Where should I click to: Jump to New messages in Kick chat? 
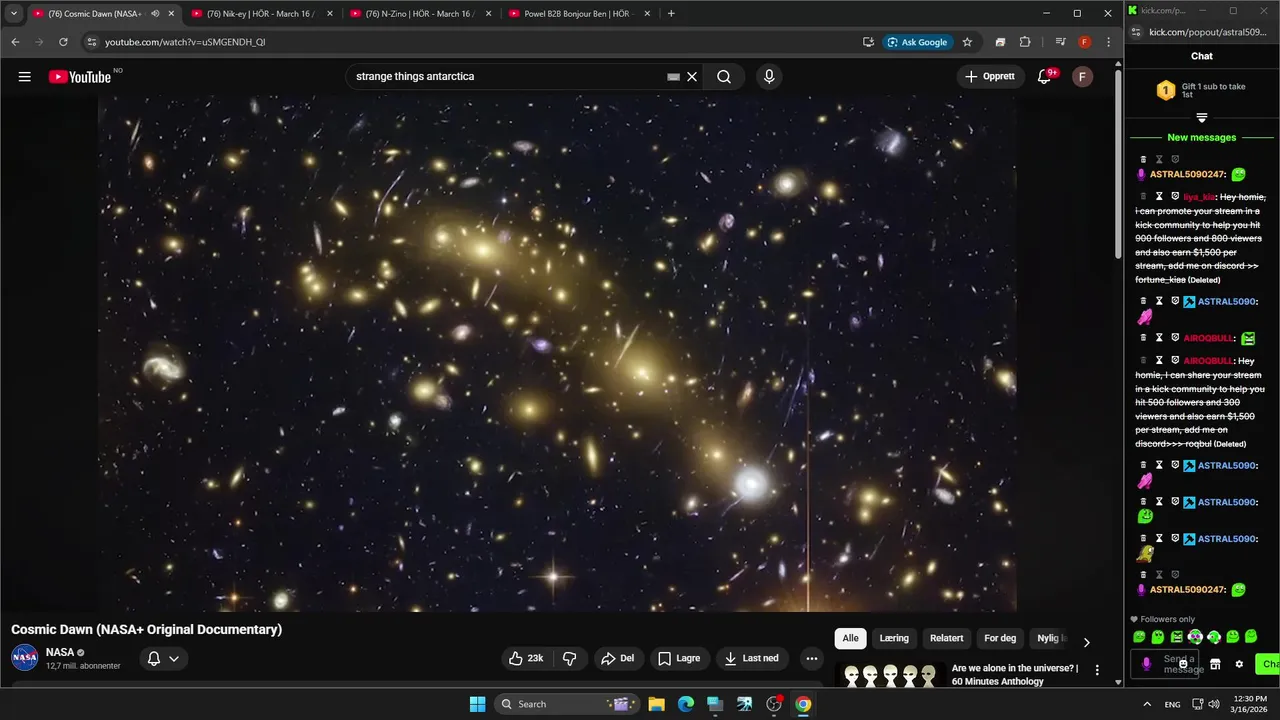[x=1202, y=137]
